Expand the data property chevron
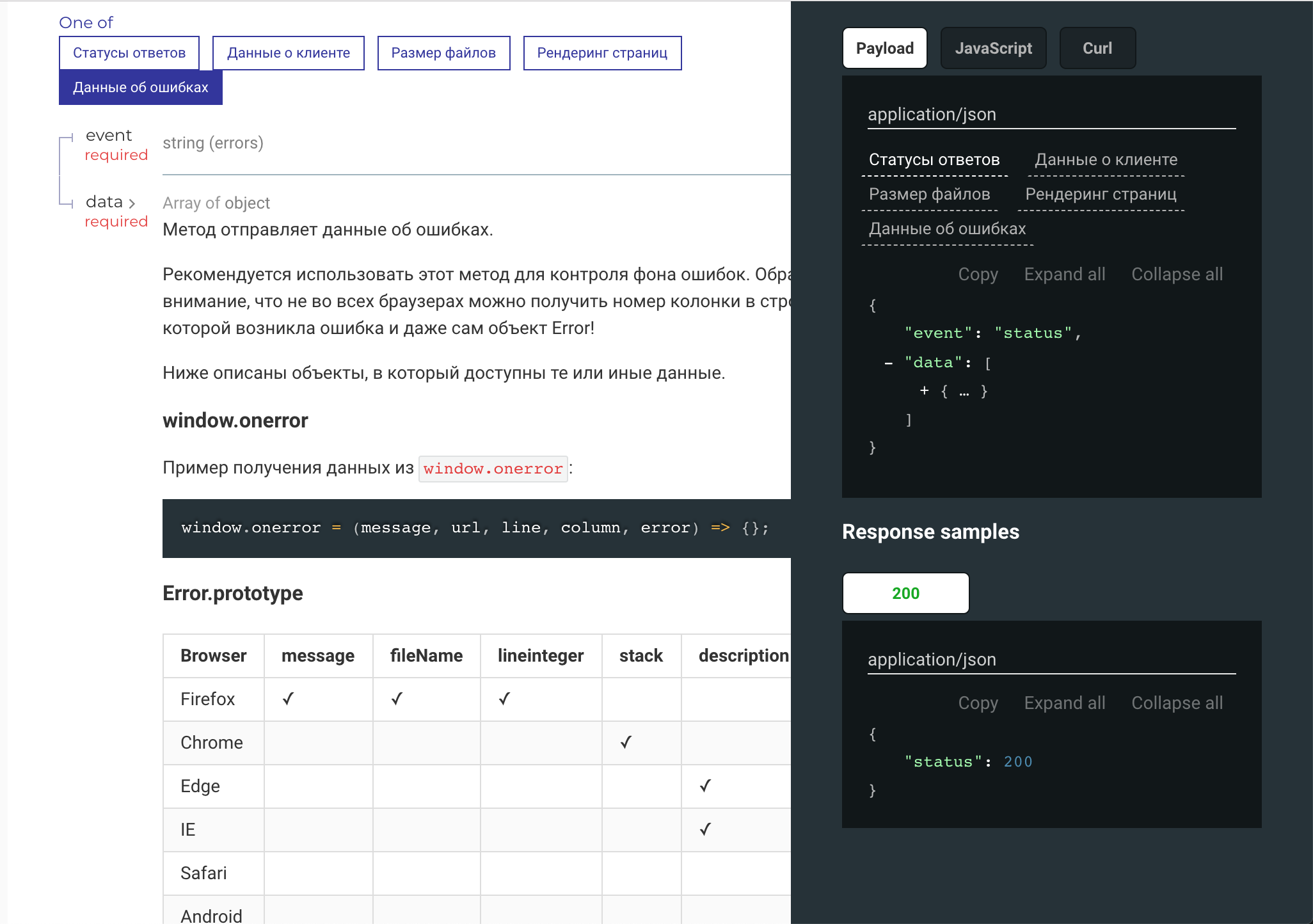The width and height of the screenshot is (1313, 924). point(132,203)
